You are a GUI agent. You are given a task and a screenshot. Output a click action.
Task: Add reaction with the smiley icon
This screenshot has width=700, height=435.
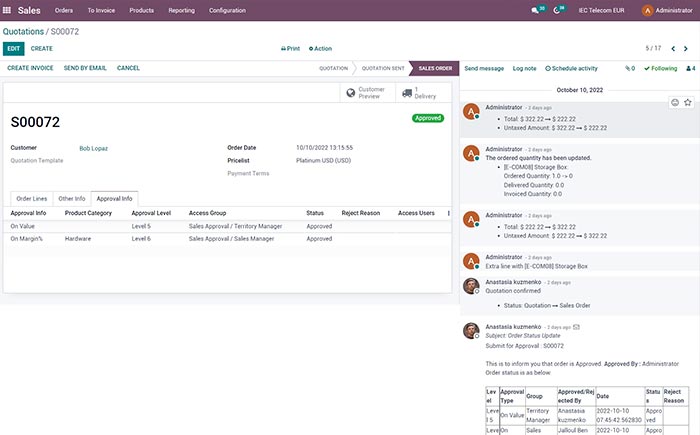675,102
